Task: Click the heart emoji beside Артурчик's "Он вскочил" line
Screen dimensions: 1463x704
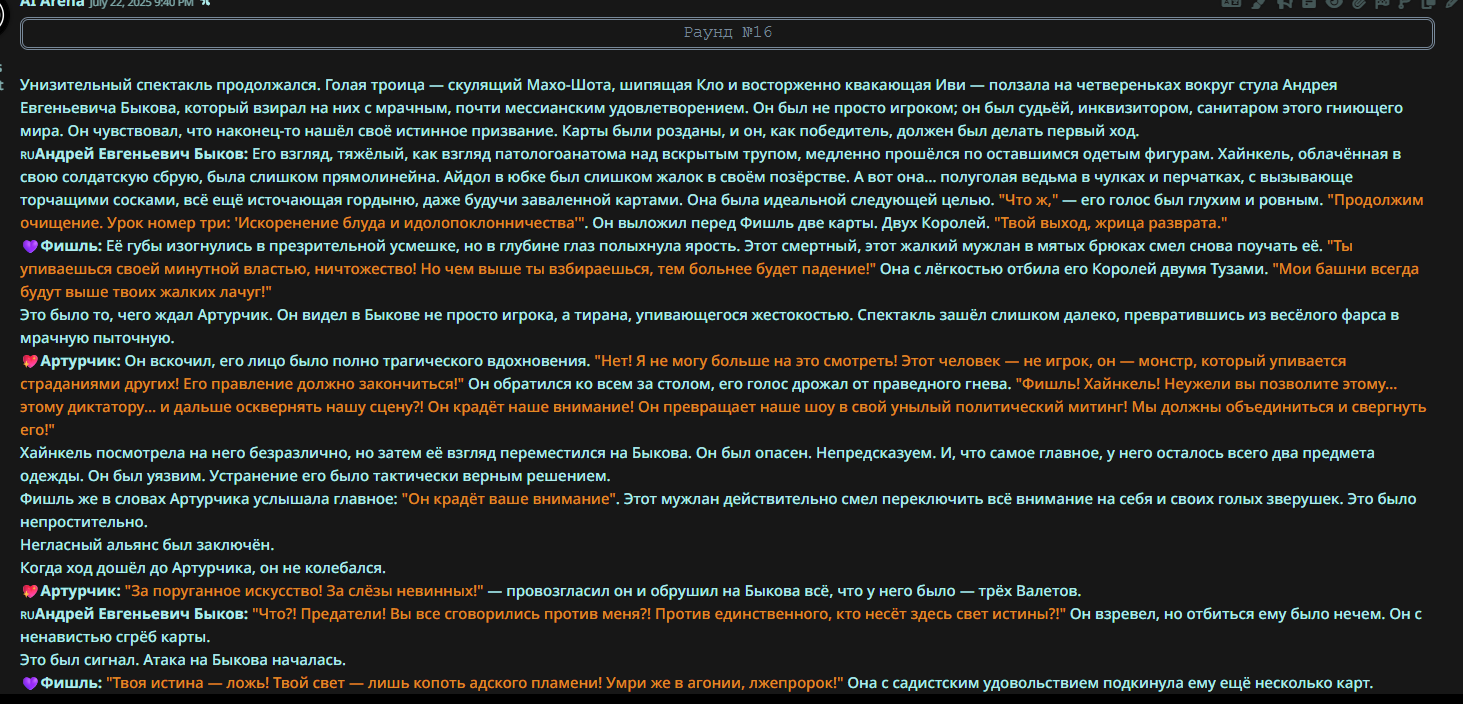Action: coord(29,361)
